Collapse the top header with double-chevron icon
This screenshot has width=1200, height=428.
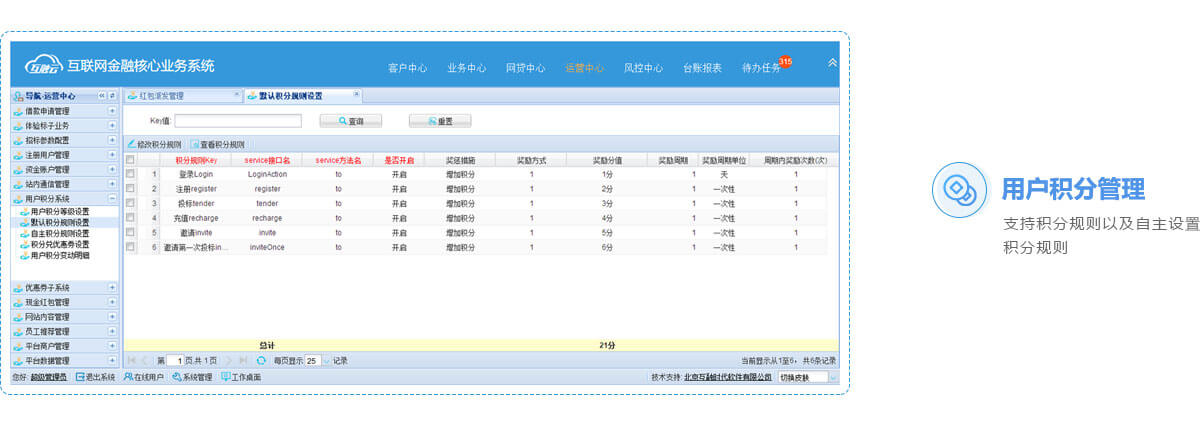[x=832, y=63]
